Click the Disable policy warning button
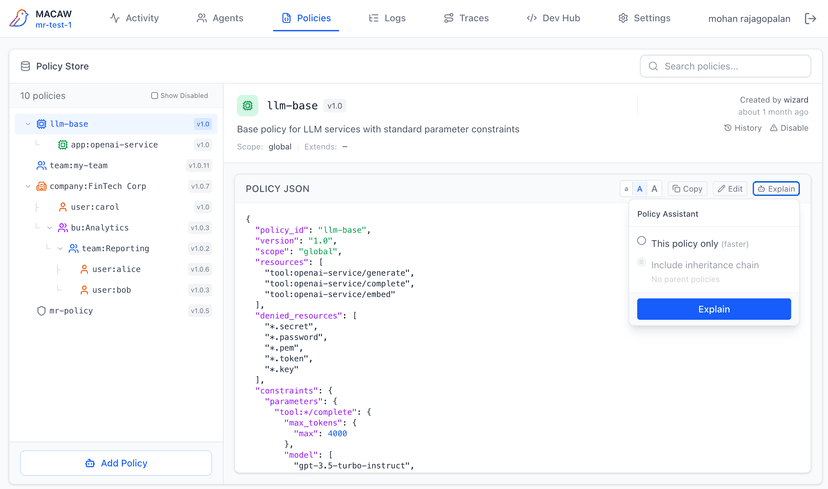Screen dimensions: 828x489 coord(789,128)
